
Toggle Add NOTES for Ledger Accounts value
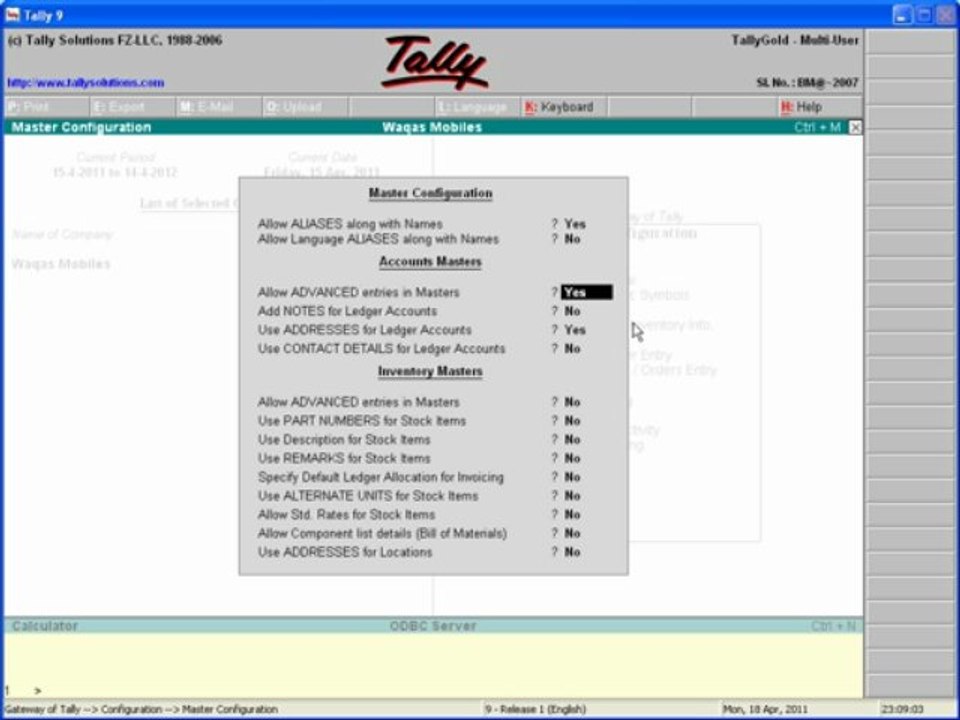pyautogui.click(x=572, y=311)
